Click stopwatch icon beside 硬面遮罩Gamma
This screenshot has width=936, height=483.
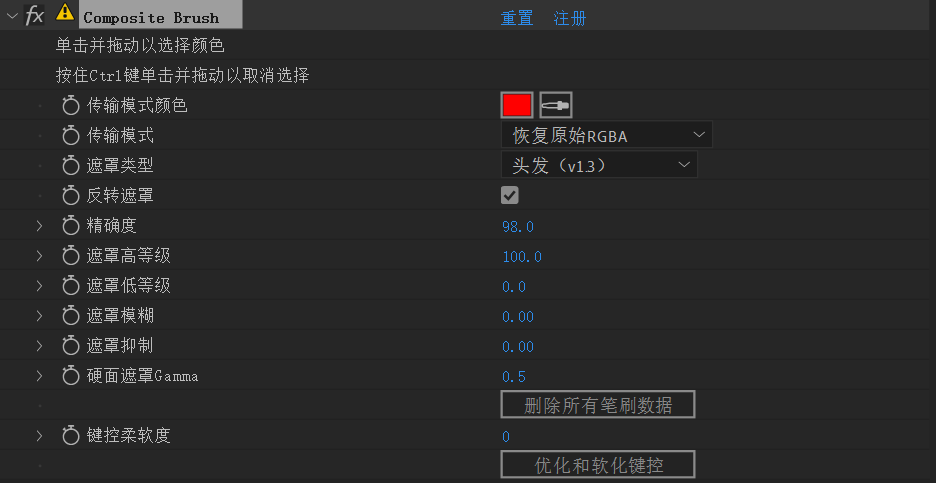tap(71, 376)
